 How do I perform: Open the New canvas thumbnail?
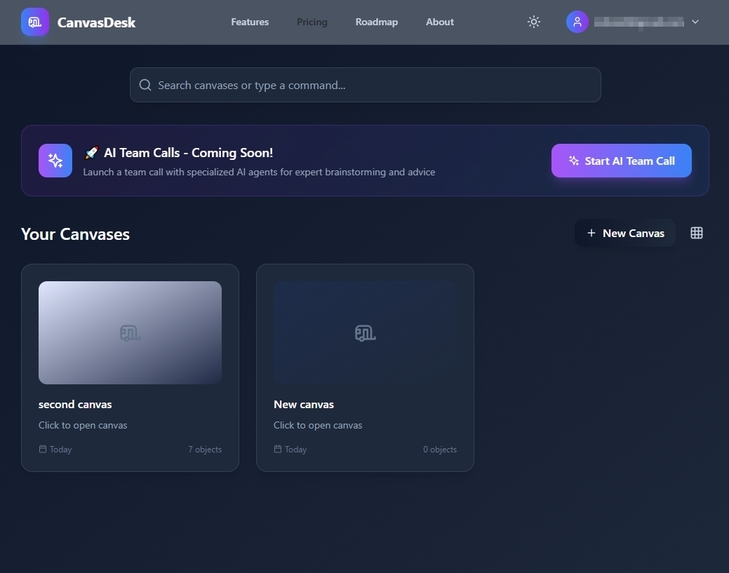[x=365, y=333]
